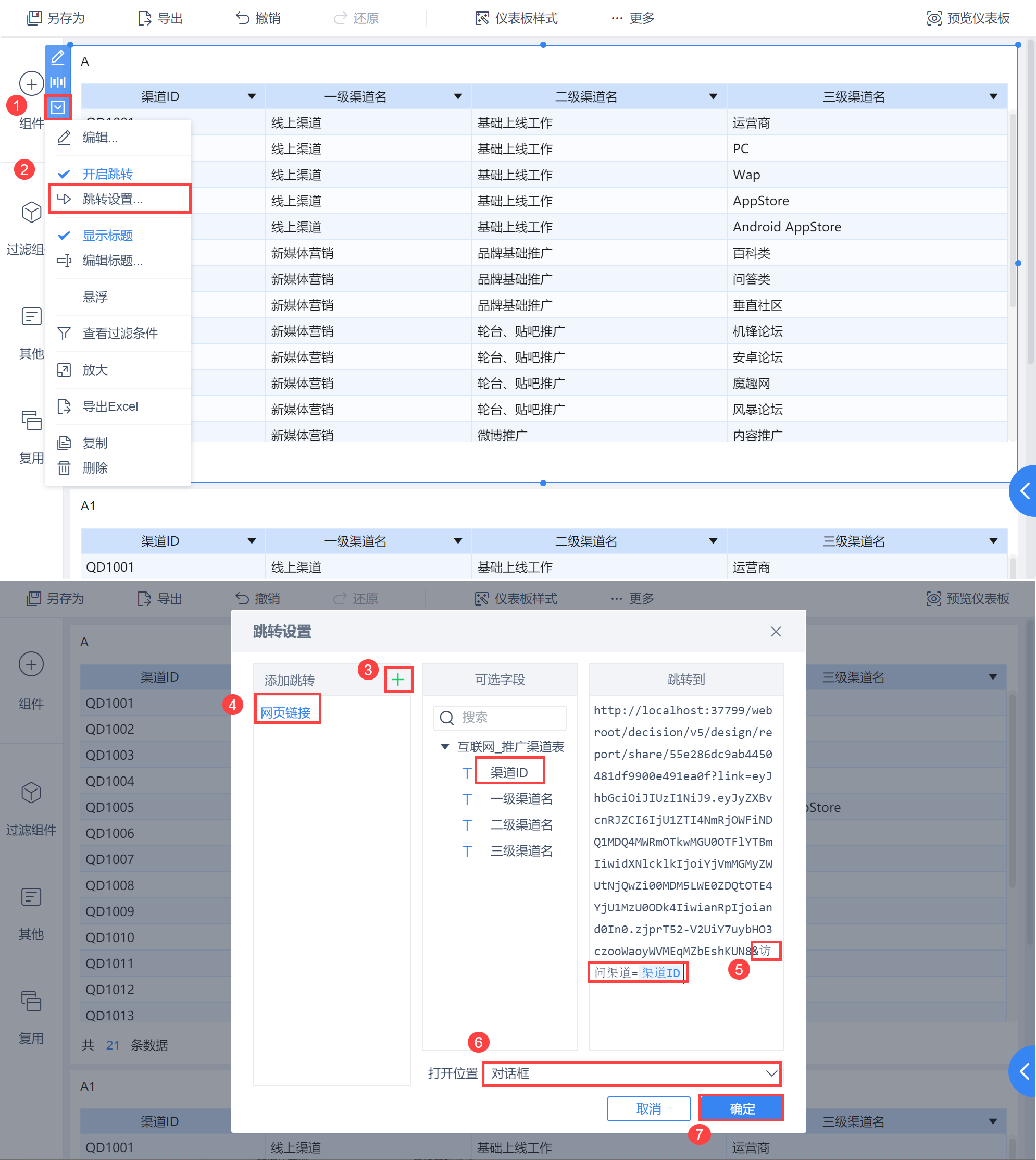Open the component dropdown menu icon
Image resolution: width=1036 pixels, height=1160 pixels.
click(x=58, y=107)
